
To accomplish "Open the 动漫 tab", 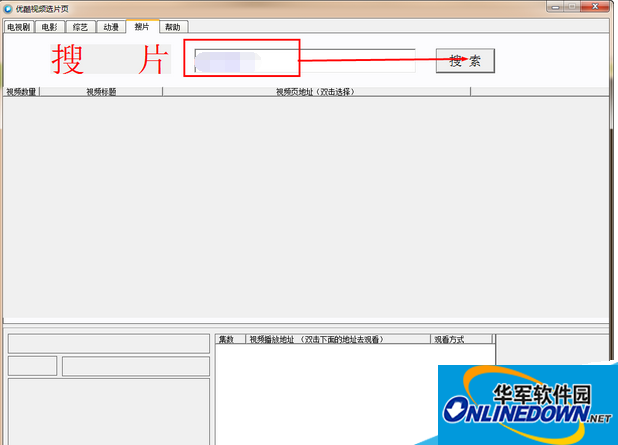I will (111, 27).
